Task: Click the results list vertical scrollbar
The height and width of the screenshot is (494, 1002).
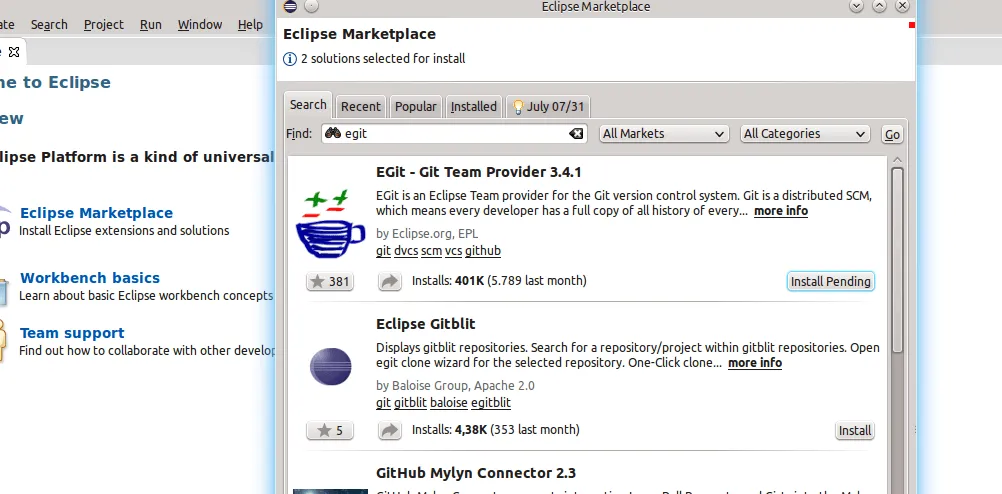Action: tap(897, 260)
